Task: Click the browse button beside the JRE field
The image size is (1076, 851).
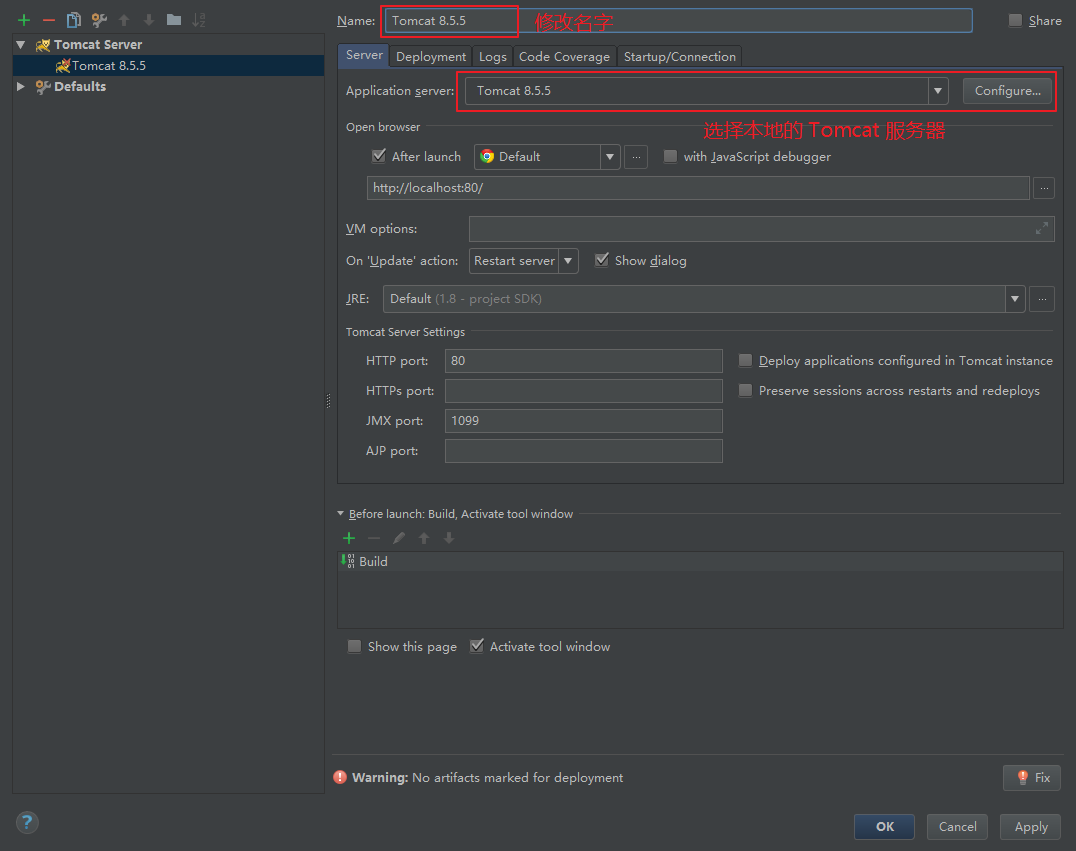Action: tap(1042, 298)
